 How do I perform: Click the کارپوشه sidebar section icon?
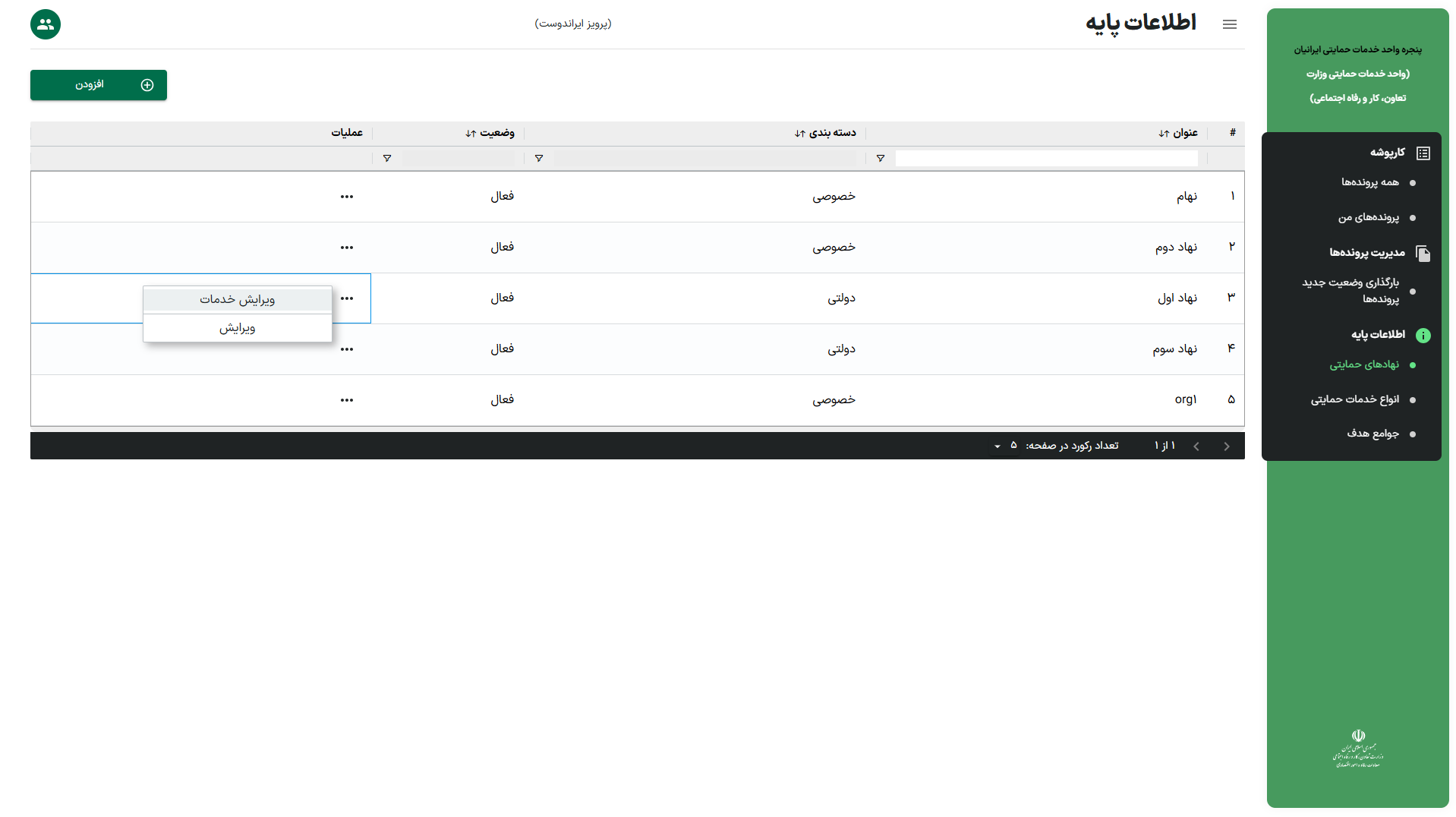click(1423, 153)
